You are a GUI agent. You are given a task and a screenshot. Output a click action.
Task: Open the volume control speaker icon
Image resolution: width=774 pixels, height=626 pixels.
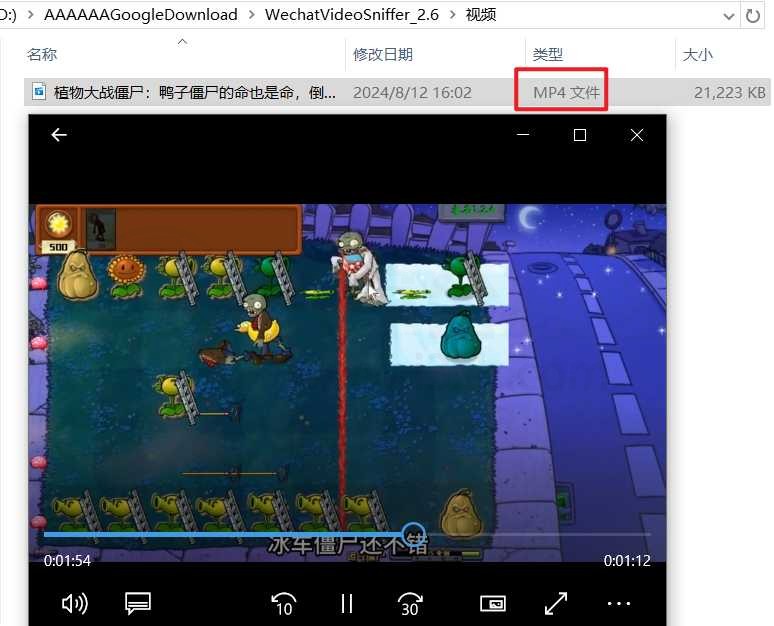click(75, 603)
